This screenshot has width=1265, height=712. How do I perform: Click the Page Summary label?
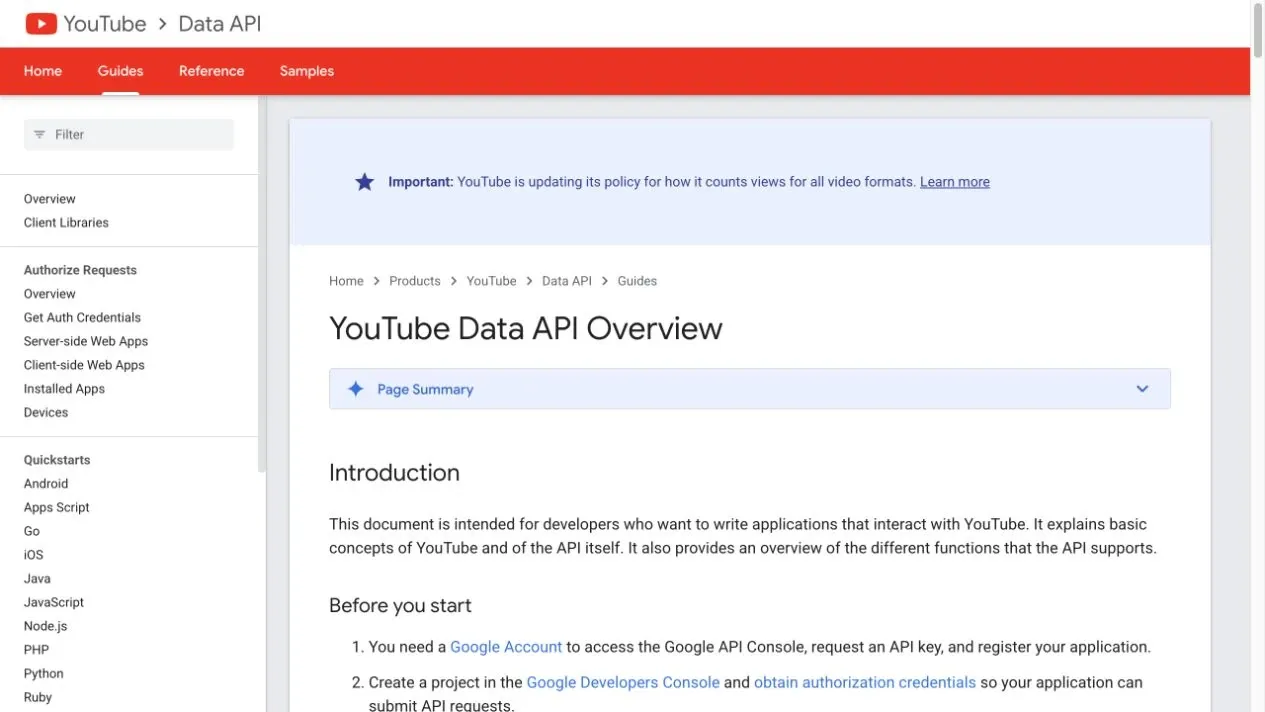(x=425, y=389)
